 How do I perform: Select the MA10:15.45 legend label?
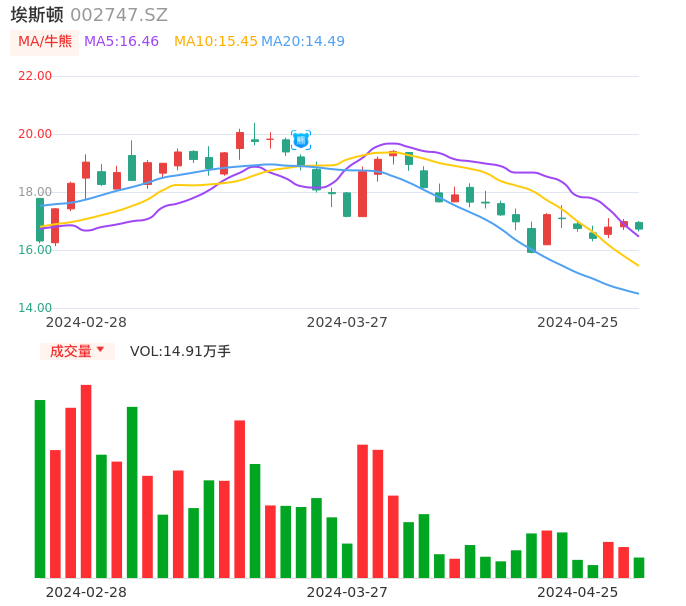215,42
